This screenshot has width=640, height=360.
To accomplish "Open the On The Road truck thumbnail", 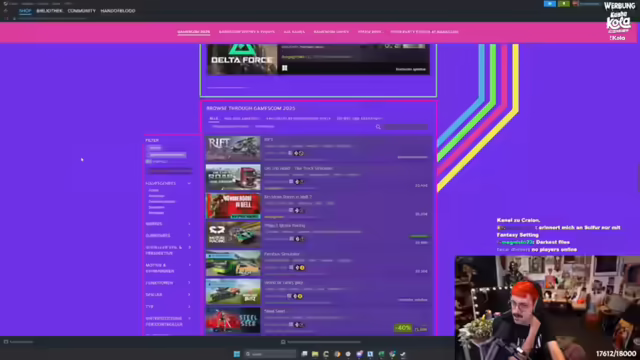I will point(233,177).
